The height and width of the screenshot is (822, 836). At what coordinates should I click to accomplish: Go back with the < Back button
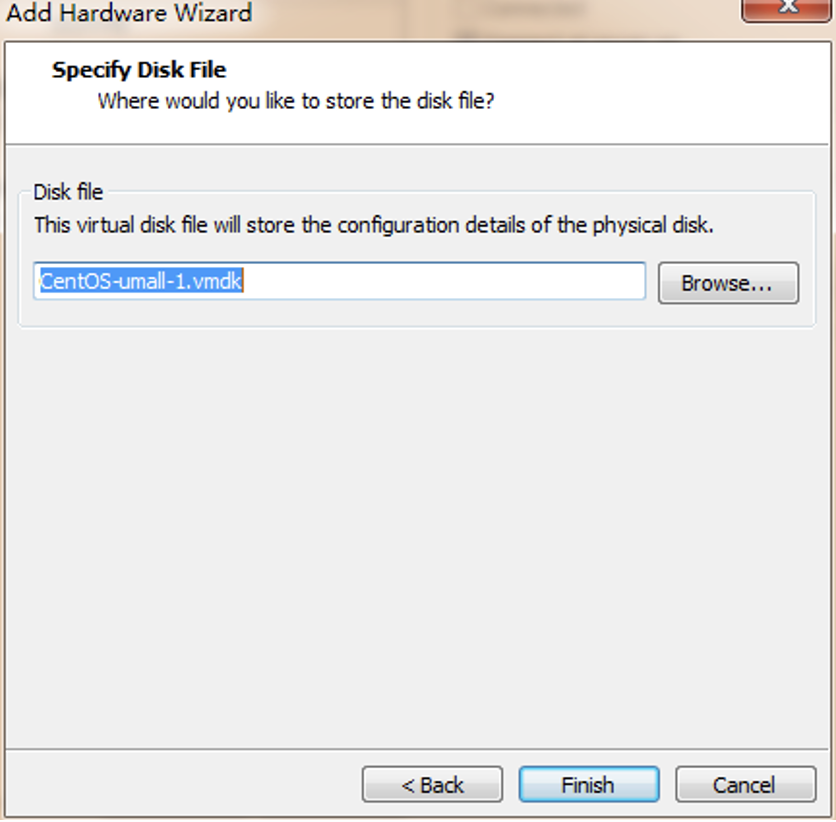(432, 784)
